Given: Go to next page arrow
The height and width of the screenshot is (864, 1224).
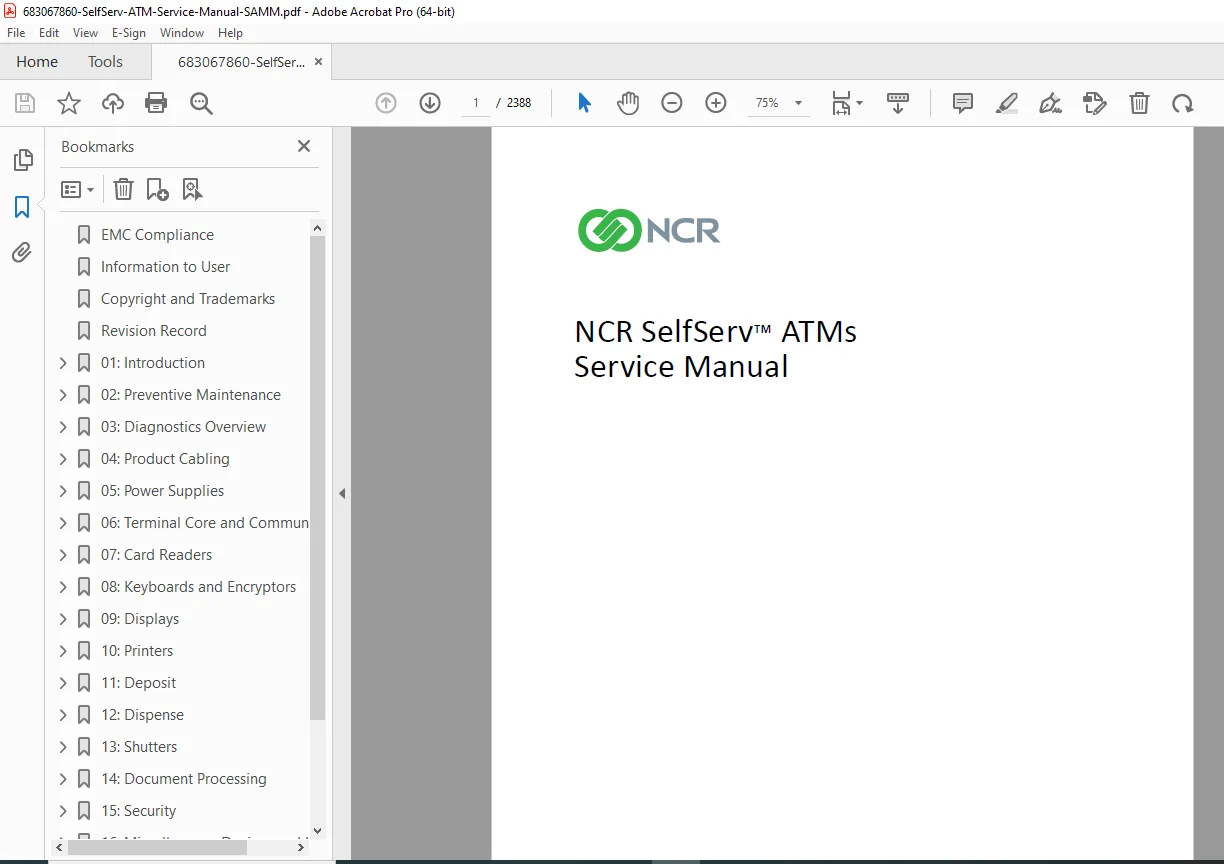Looking at the screenshot, I should pyautogui.click(x=430, y=103).
